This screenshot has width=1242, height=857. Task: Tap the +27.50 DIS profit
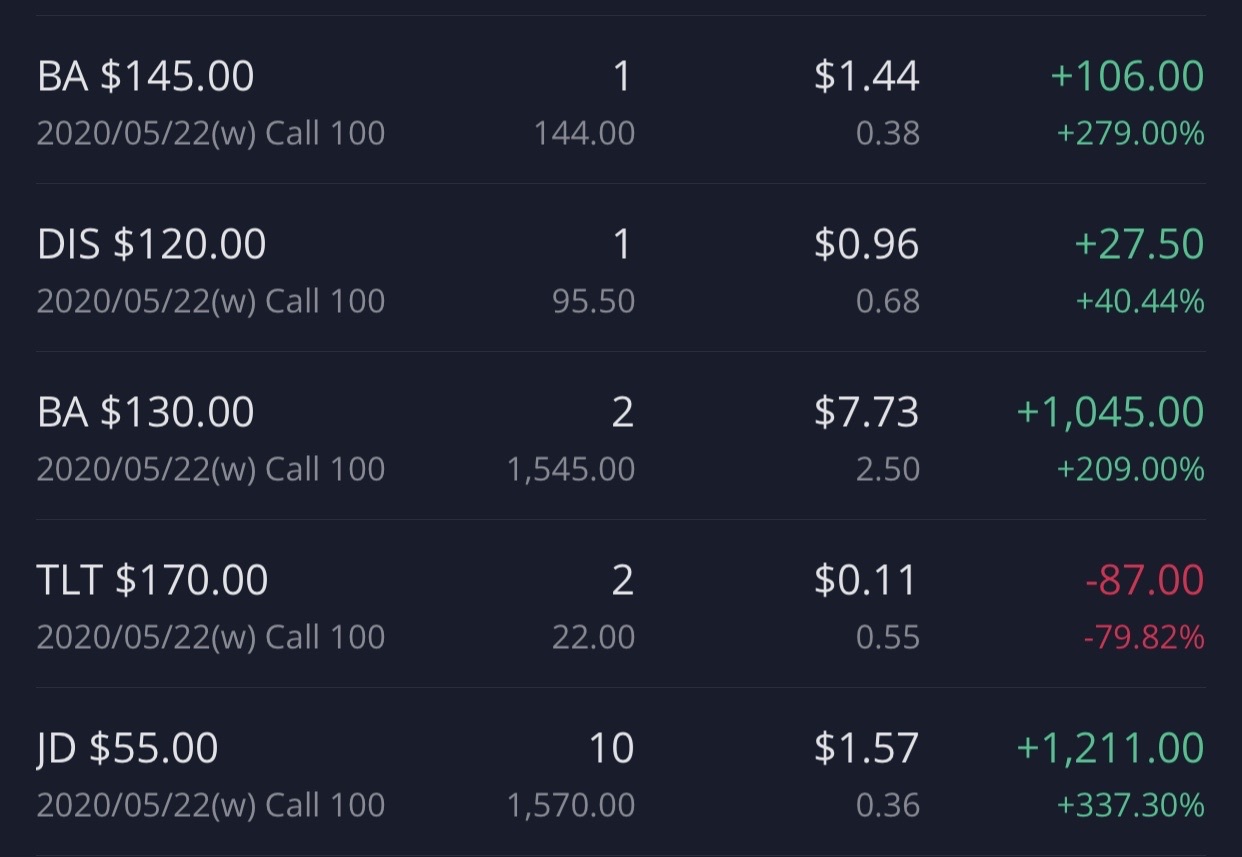click(1139, 244)
